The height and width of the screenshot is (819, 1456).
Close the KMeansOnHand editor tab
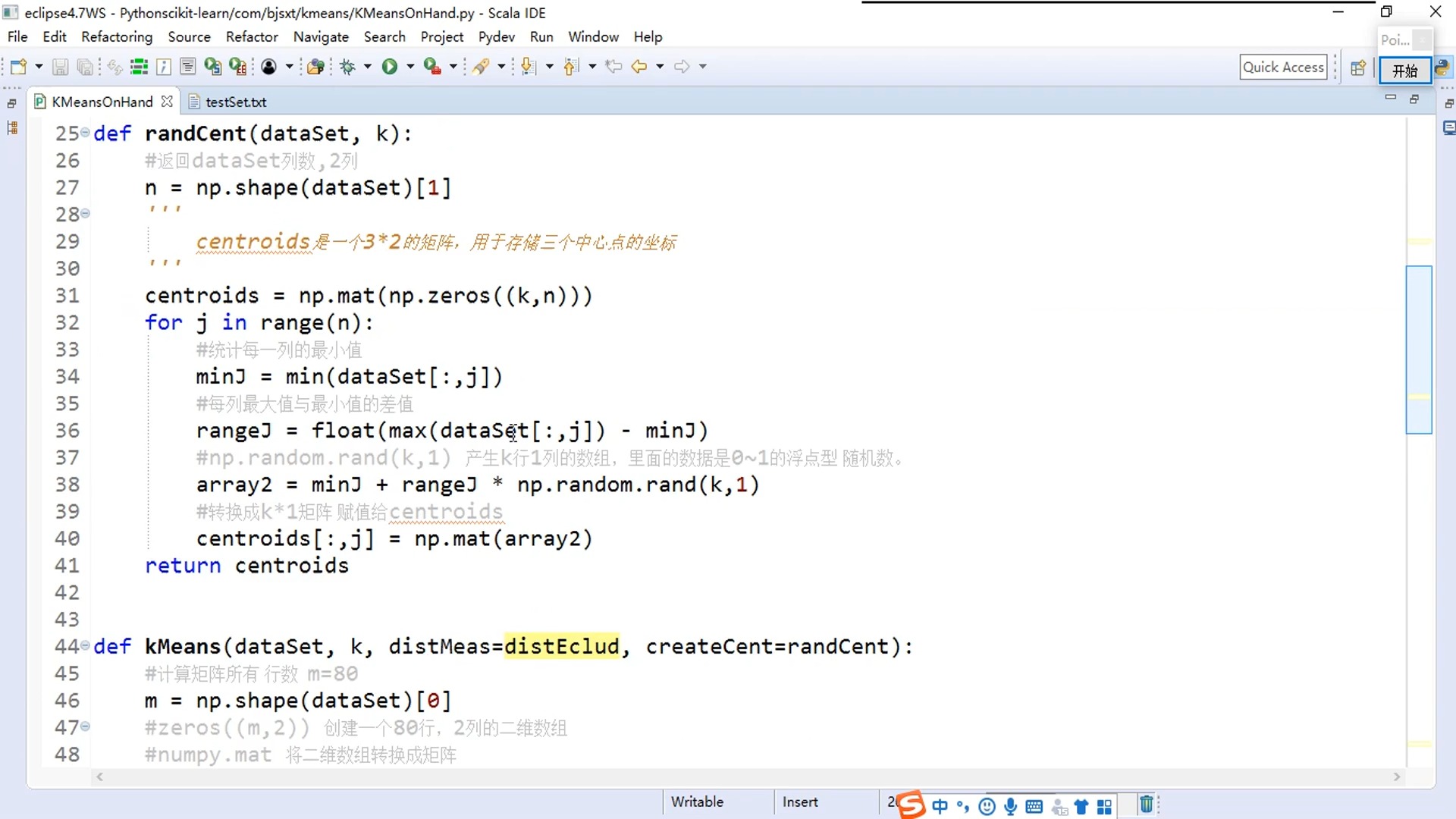coord(167,101)
